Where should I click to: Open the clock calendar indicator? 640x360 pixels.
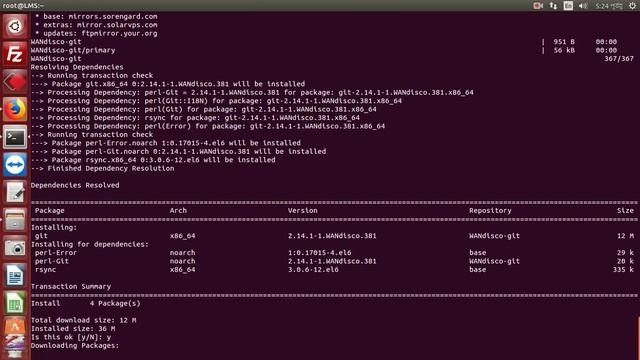[609, 6]
